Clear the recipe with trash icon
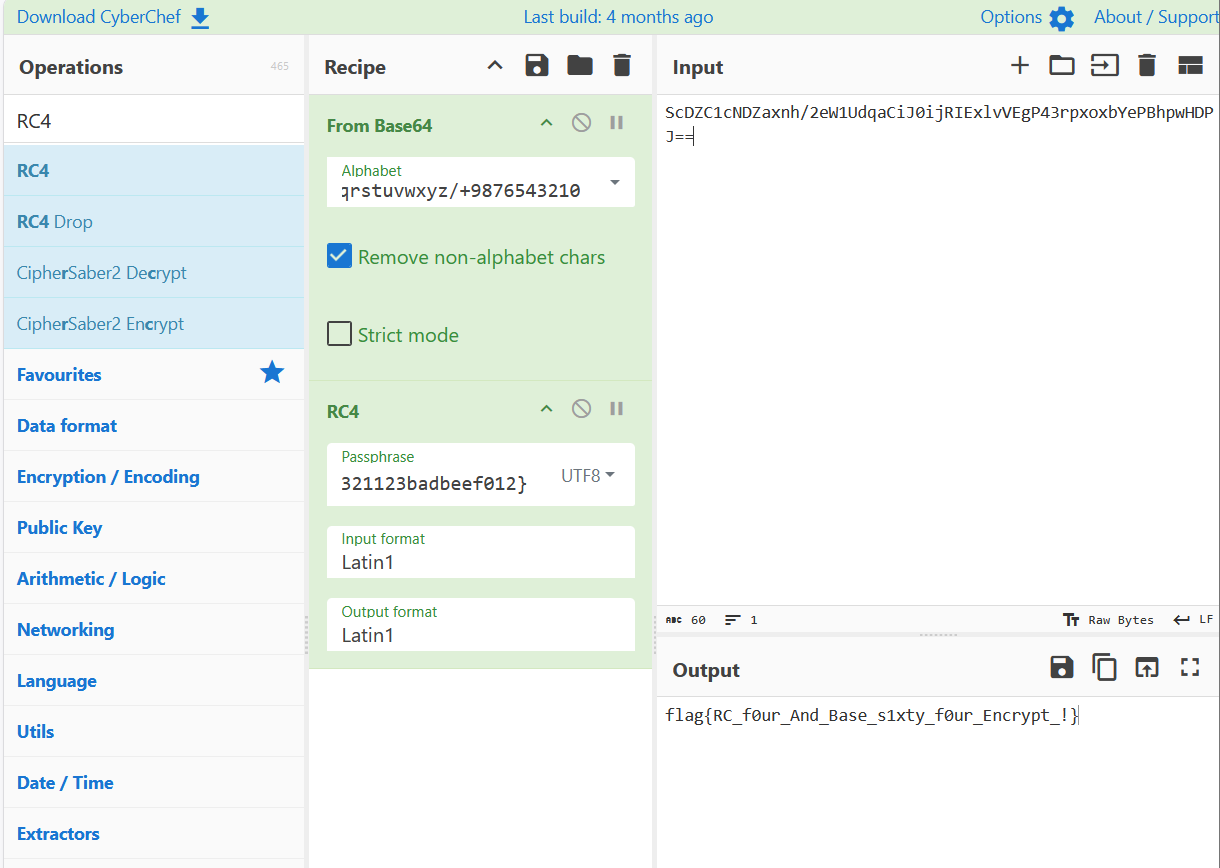The image size is (1220, 868). click(x=622, y=66)
